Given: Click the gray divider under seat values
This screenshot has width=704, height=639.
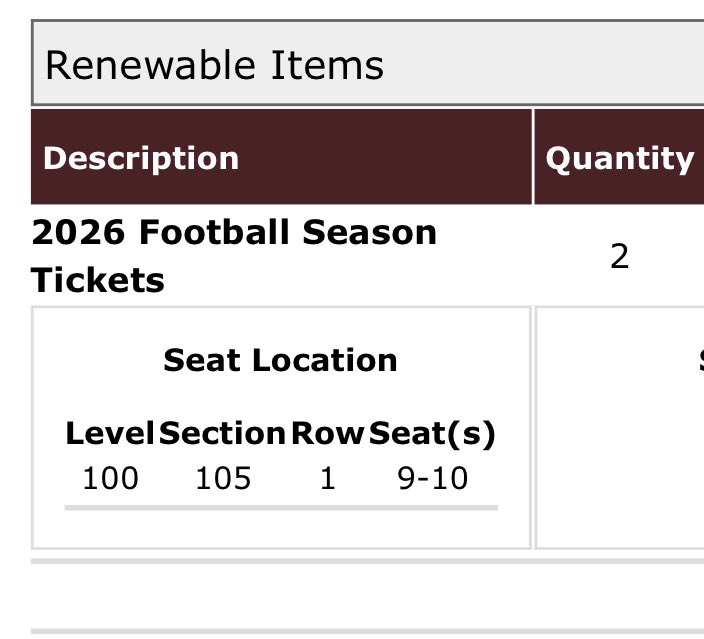Looking at the screenshot, I should [x=281, y=508].
